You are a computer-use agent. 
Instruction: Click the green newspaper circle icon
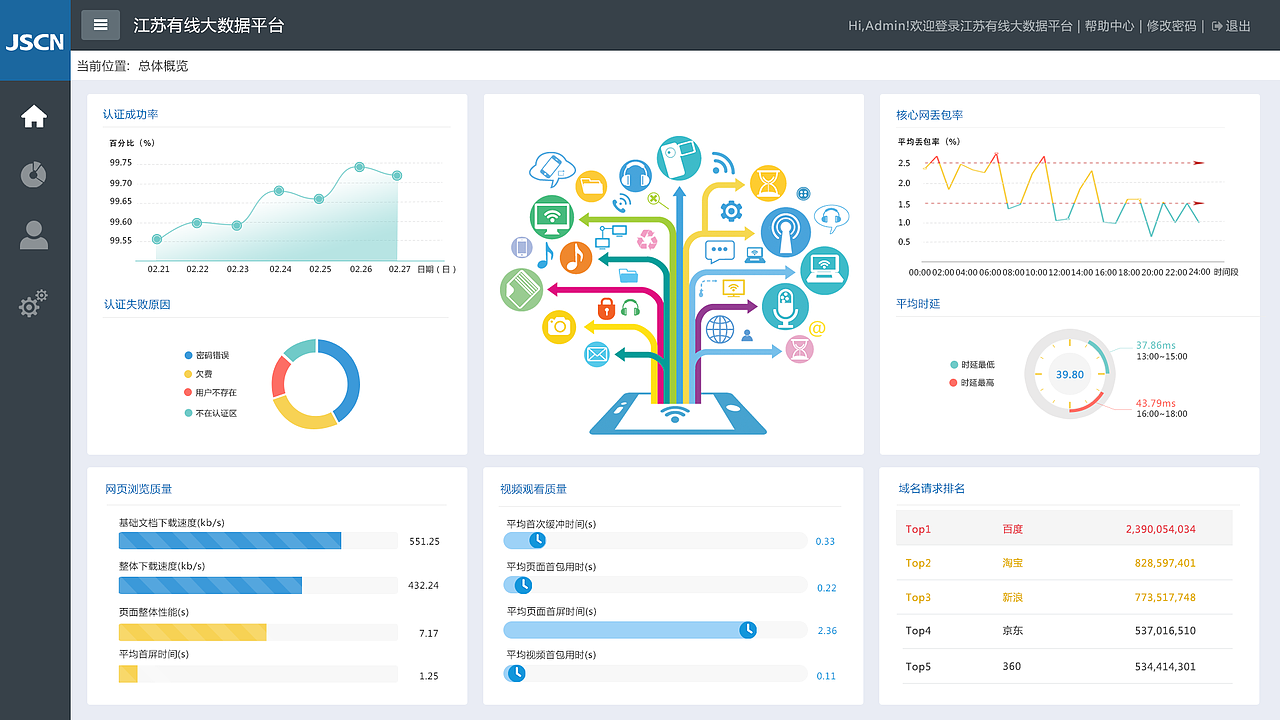coord(521,290)
